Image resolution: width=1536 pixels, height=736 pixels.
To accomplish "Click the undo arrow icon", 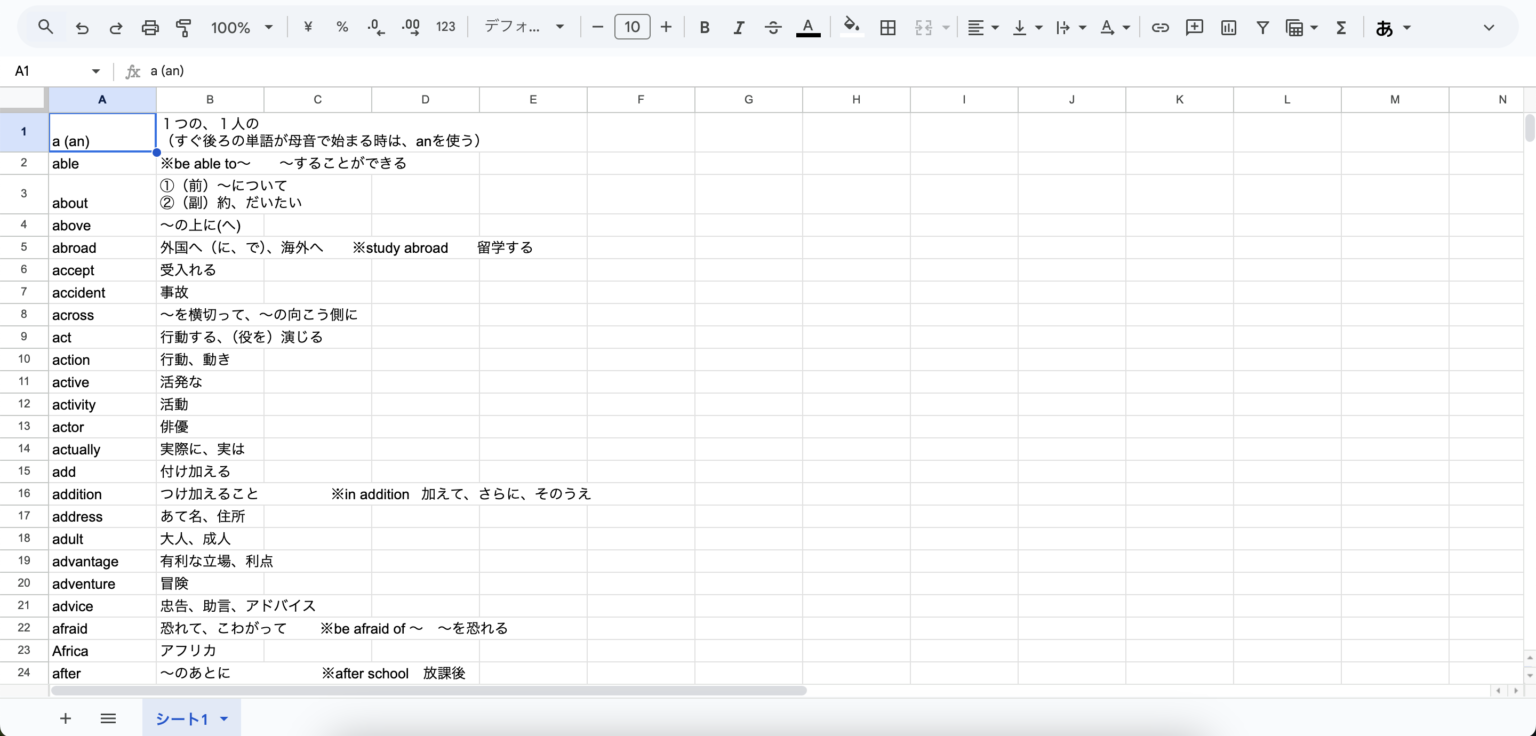I will coord(82,28).
